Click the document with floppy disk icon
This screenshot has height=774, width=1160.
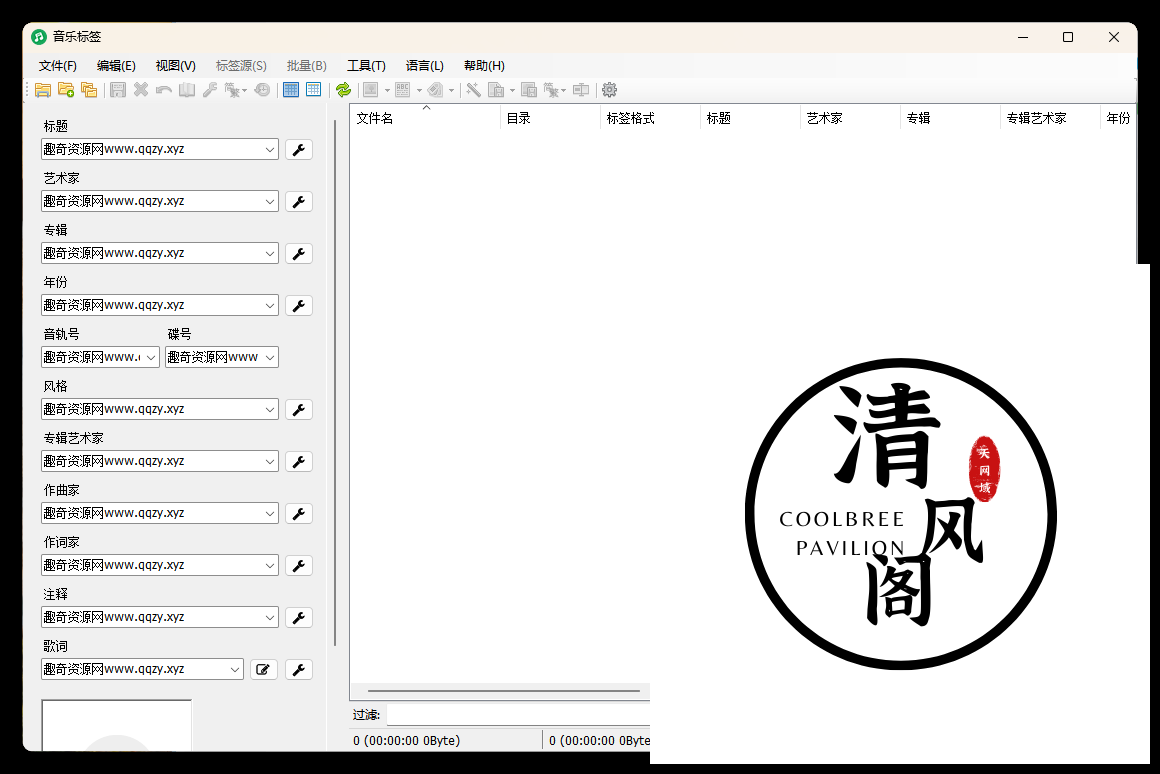point(496,90)
